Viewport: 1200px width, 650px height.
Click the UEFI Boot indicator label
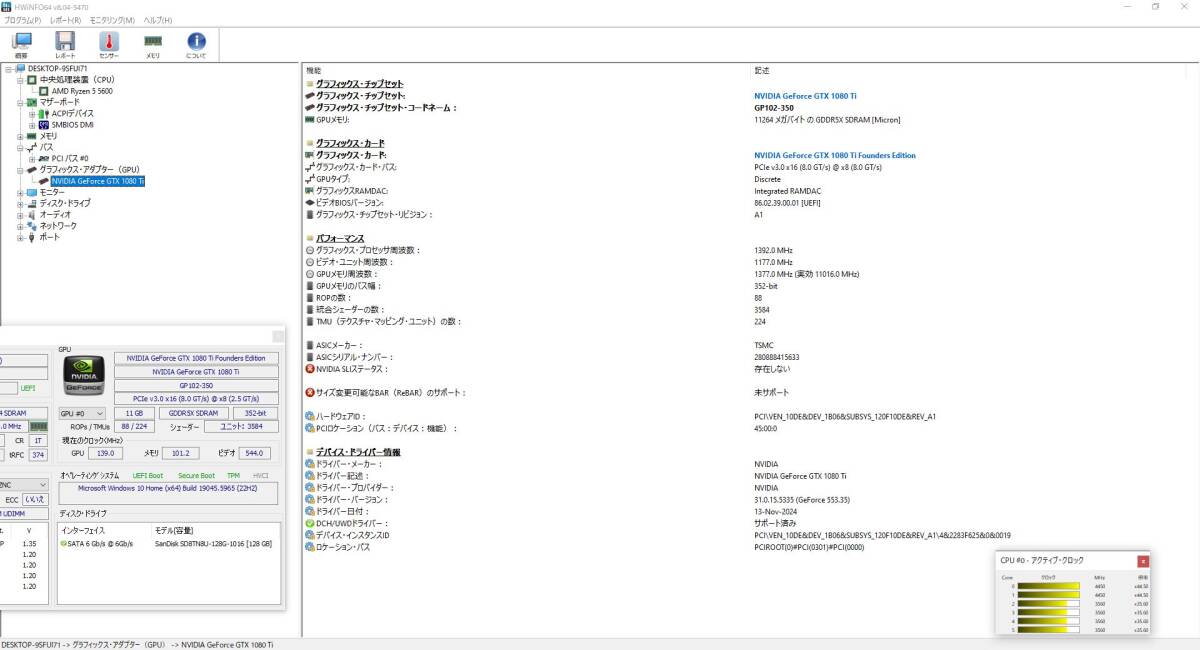[x=148, y=475]
